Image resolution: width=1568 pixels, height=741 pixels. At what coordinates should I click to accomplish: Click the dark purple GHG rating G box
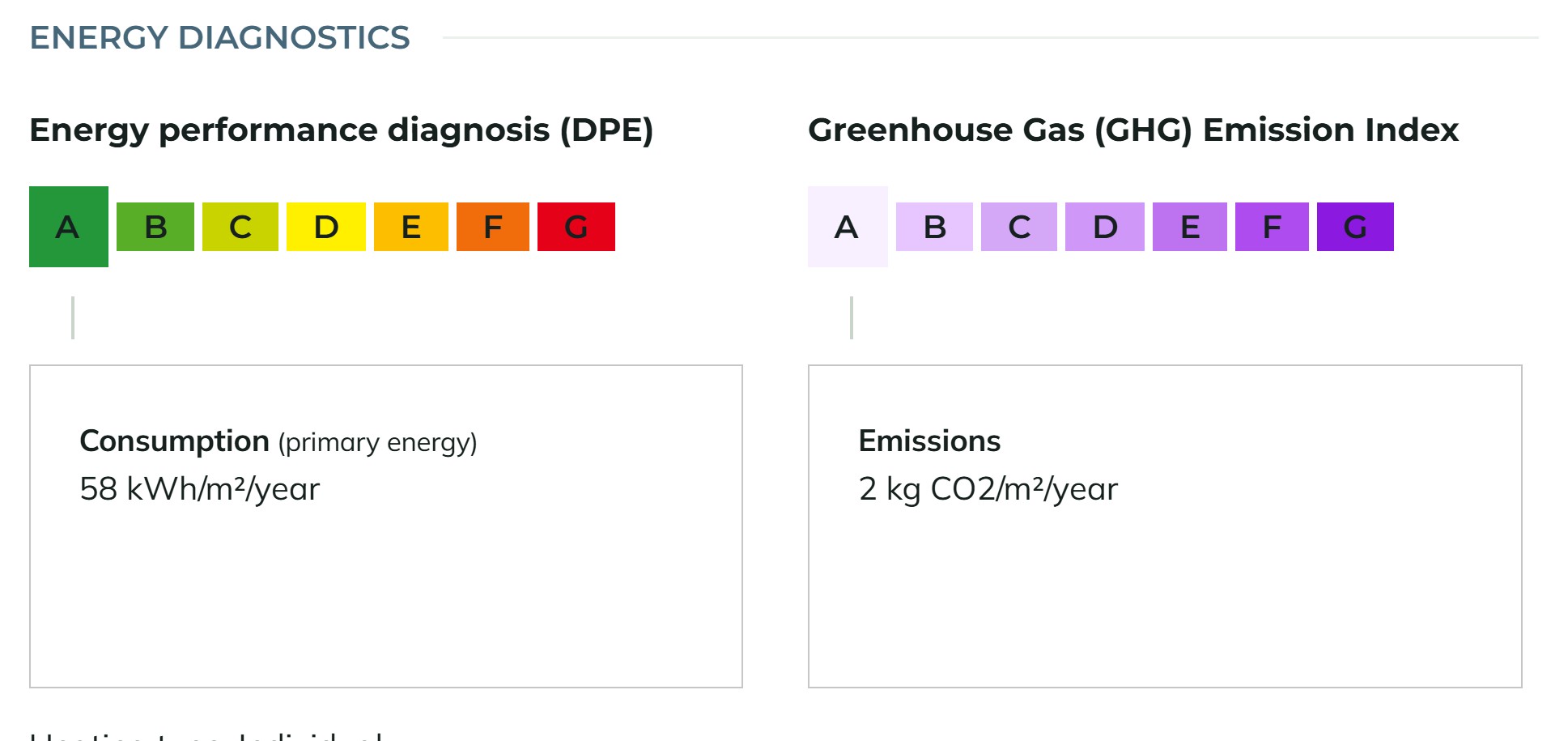1355,227
